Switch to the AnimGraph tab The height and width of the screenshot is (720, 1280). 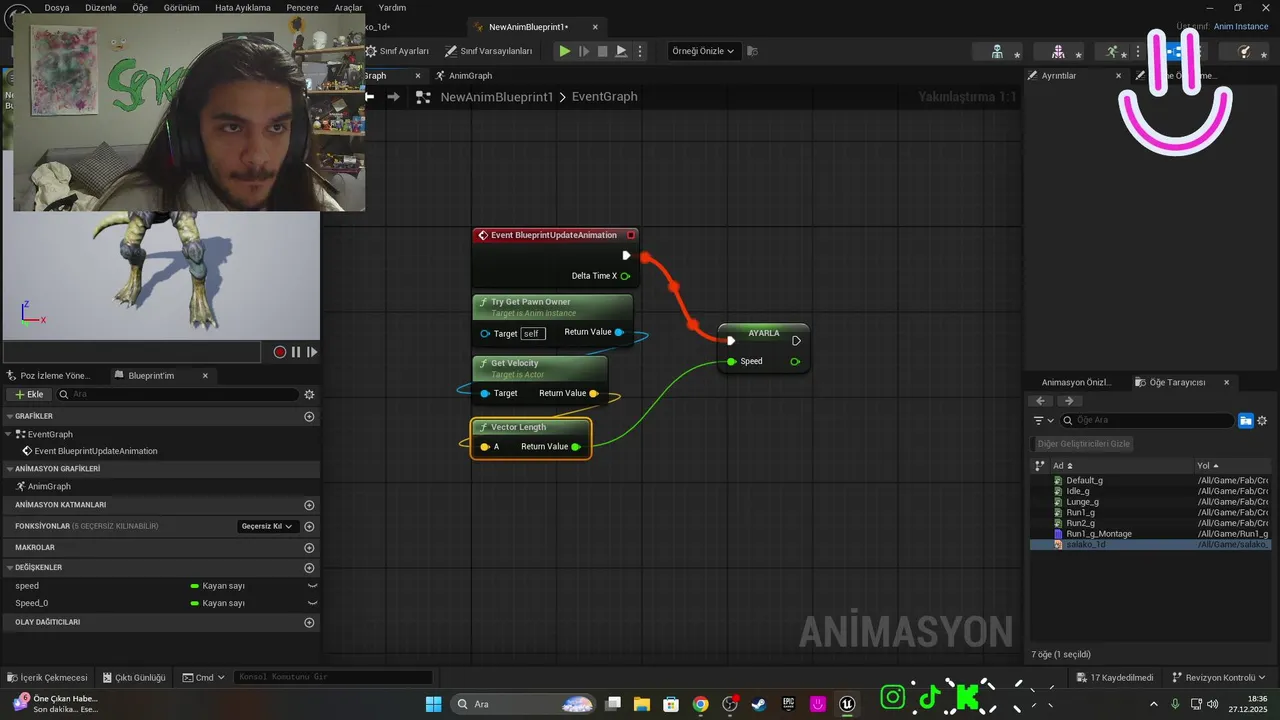(464, 76)
